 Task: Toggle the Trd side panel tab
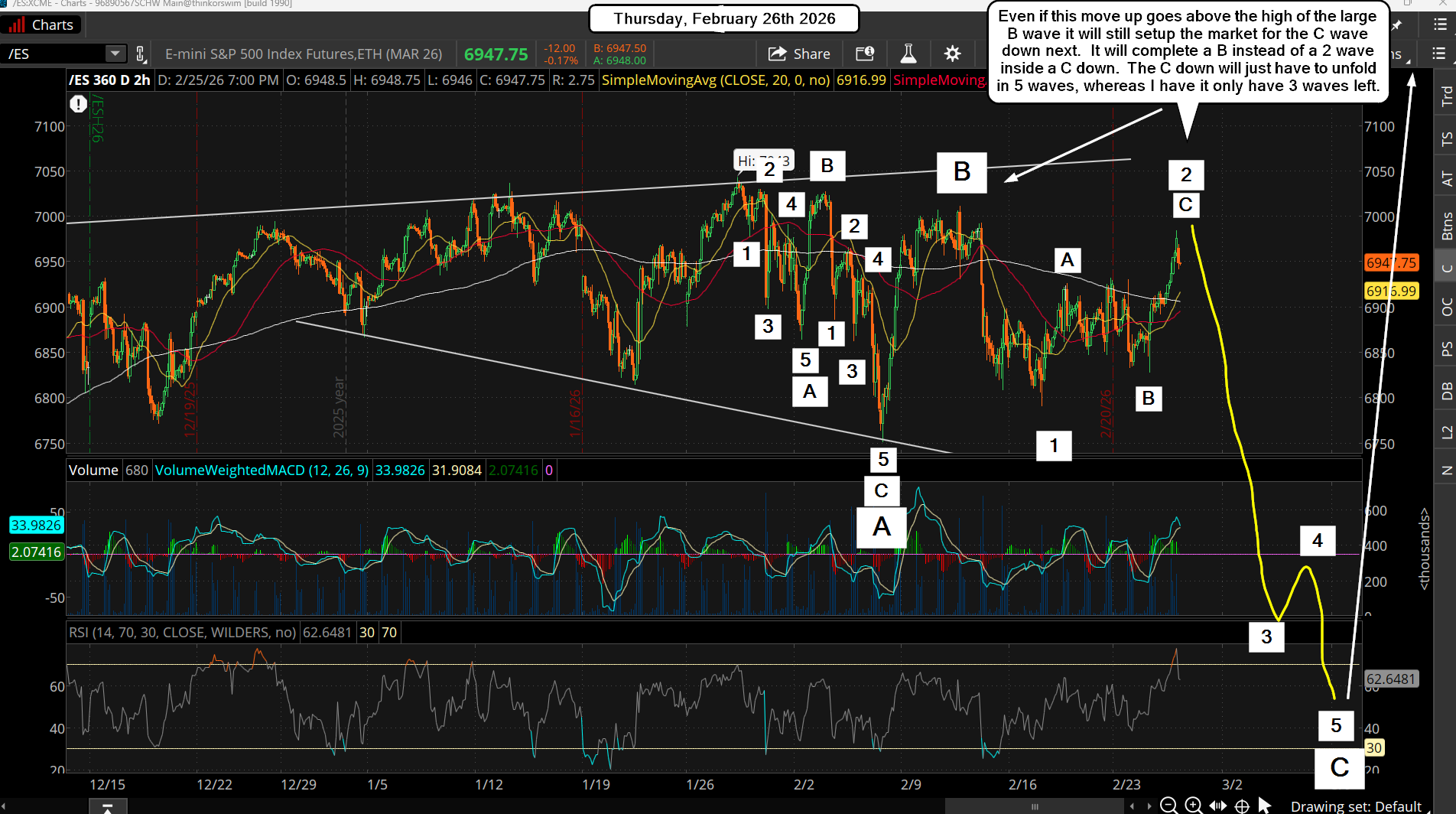click(x=1446, y=96)
